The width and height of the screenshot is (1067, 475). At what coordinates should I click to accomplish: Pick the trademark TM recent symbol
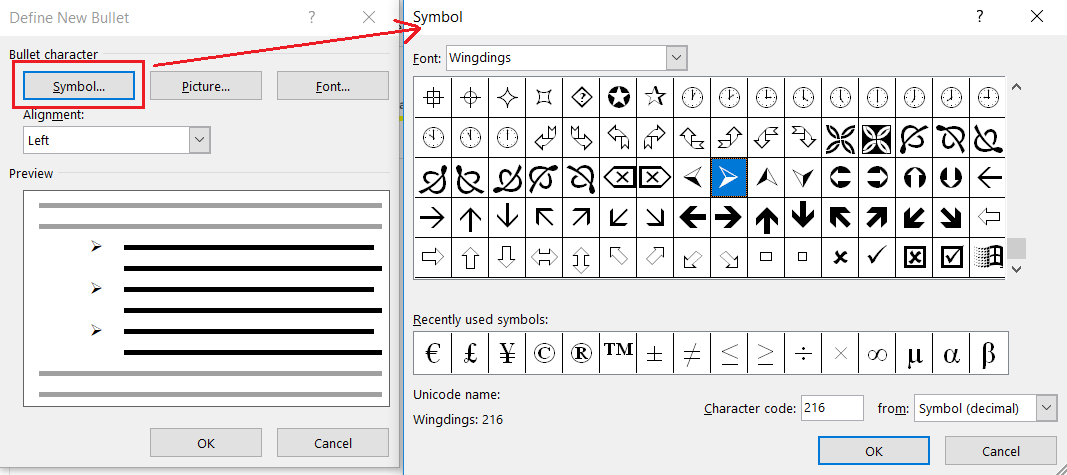(618, 353)
